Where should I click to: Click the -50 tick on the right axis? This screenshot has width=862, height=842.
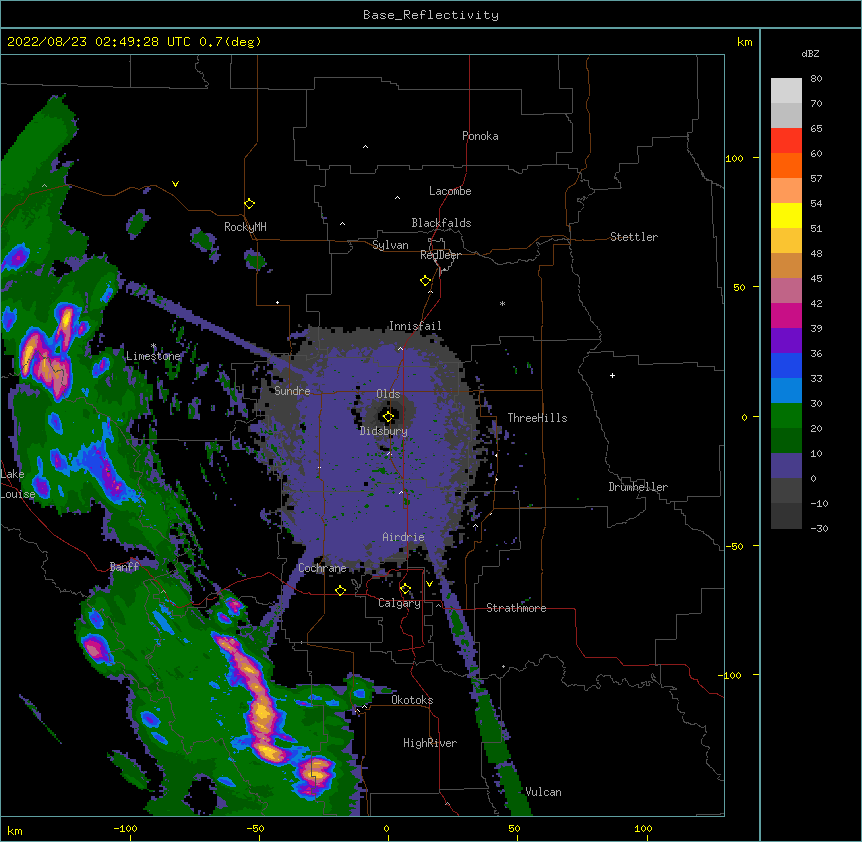(734, 546)
